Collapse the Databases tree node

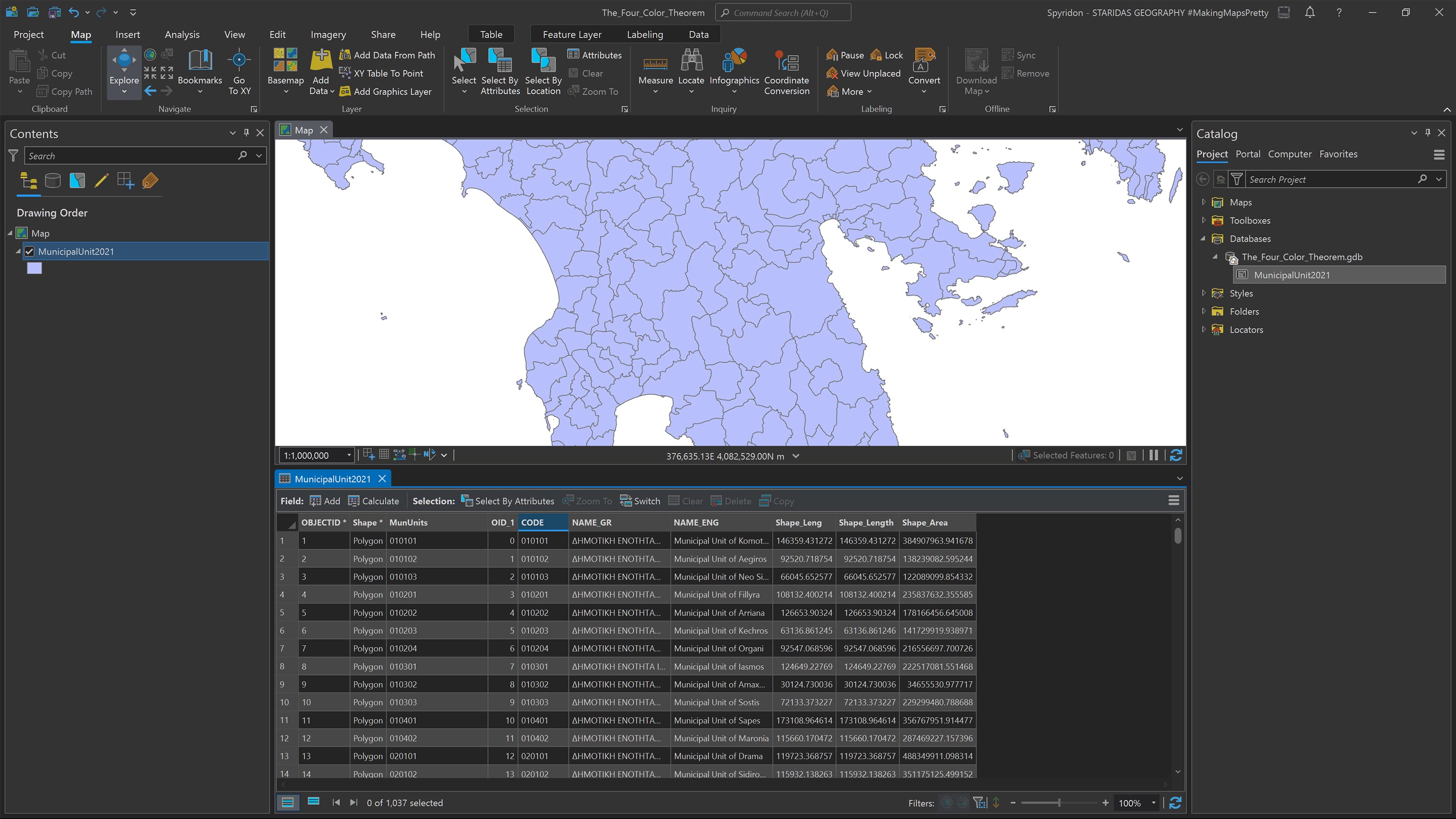(x=1203, y=238)
